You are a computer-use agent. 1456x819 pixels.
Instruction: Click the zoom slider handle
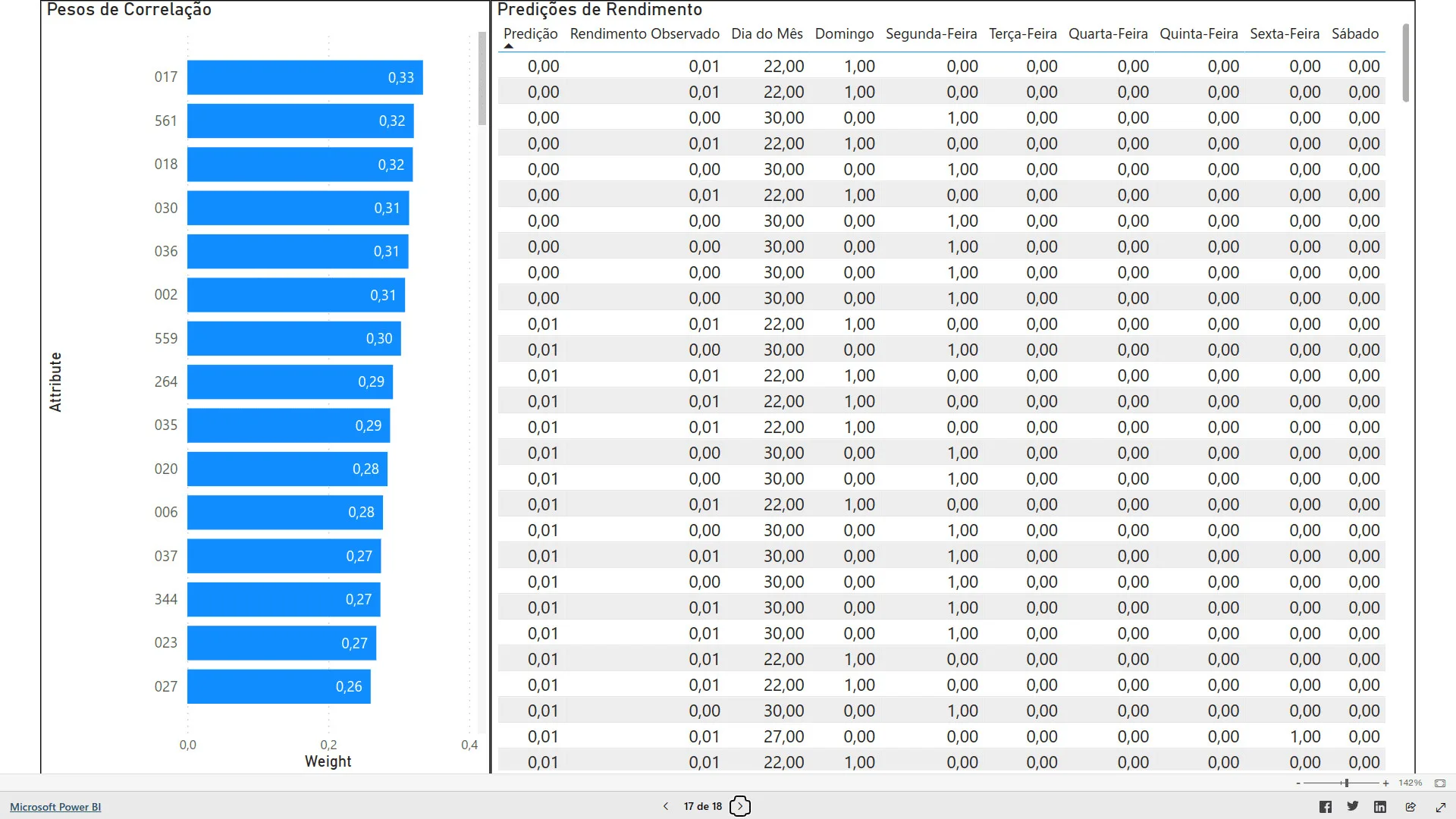click(x=1346, y=783)
